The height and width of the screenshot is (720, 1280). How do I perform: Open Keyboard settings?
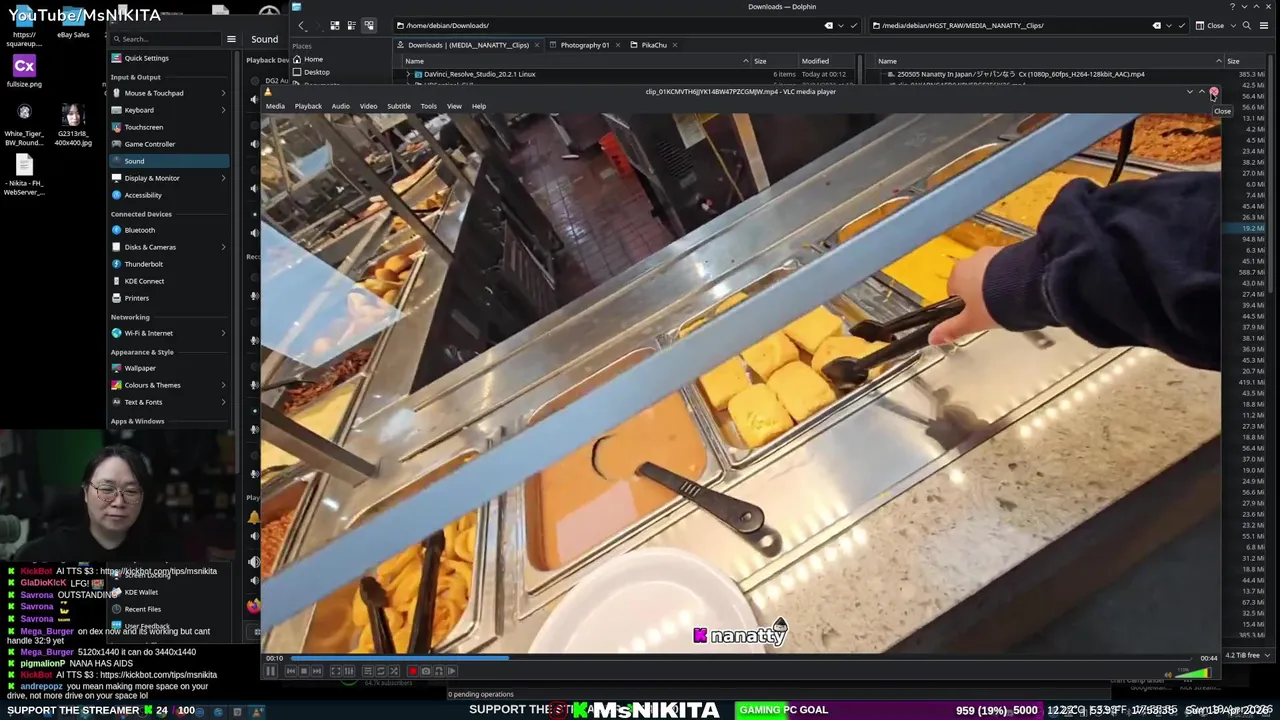coord(168,110)
